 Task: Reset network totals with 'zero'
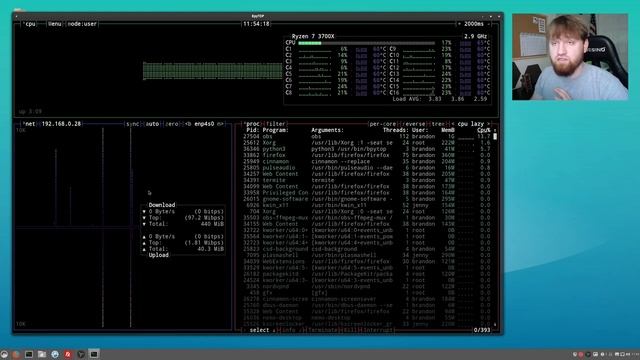(x=172, y=124)
